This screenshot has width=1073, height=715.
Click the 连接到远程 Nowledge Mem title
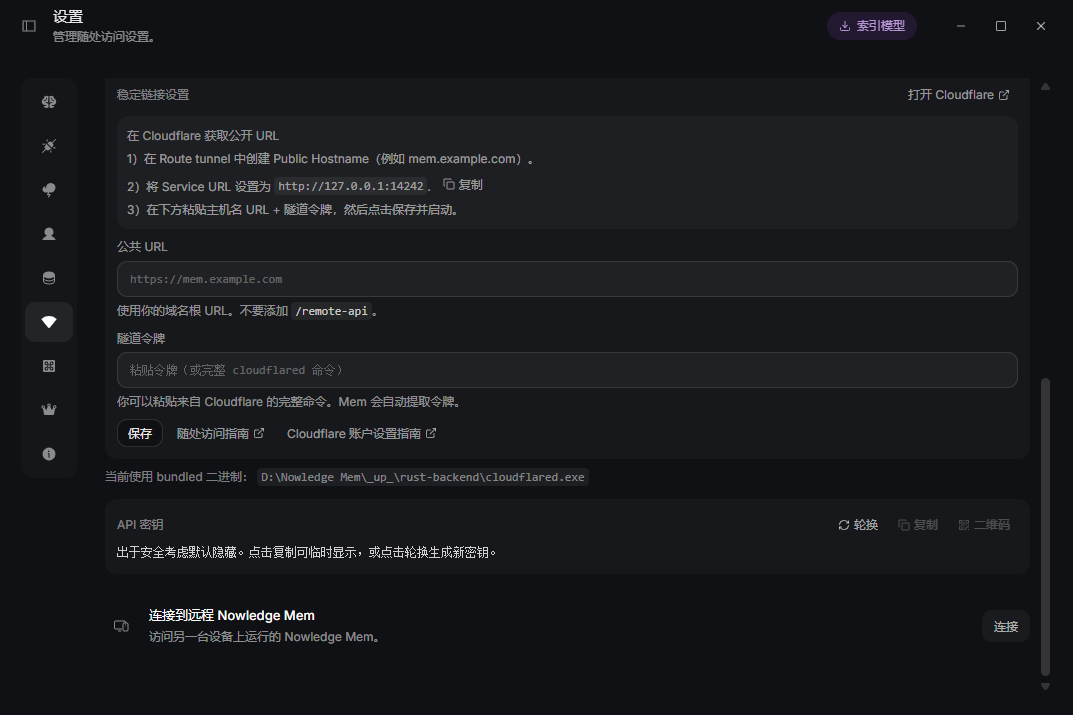pos(232,615)
